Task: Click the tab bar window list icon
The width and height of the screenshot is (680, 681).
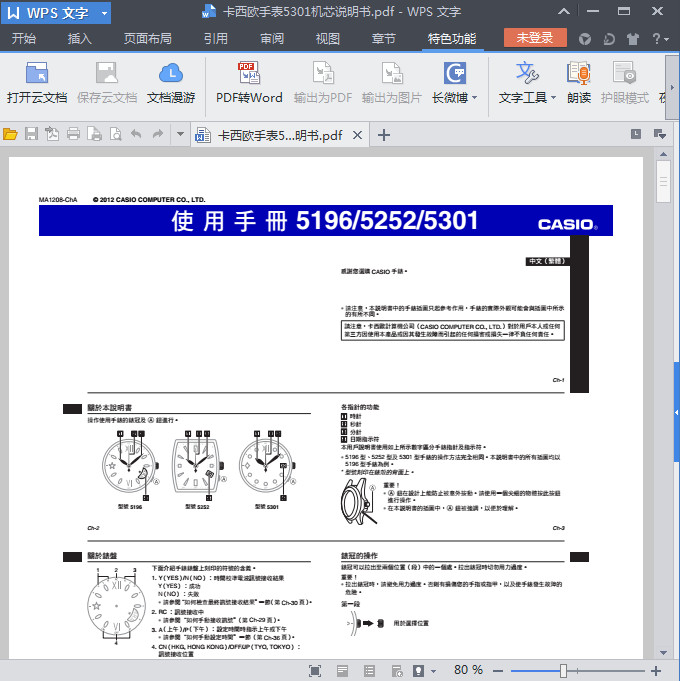Action: [636, 134]
